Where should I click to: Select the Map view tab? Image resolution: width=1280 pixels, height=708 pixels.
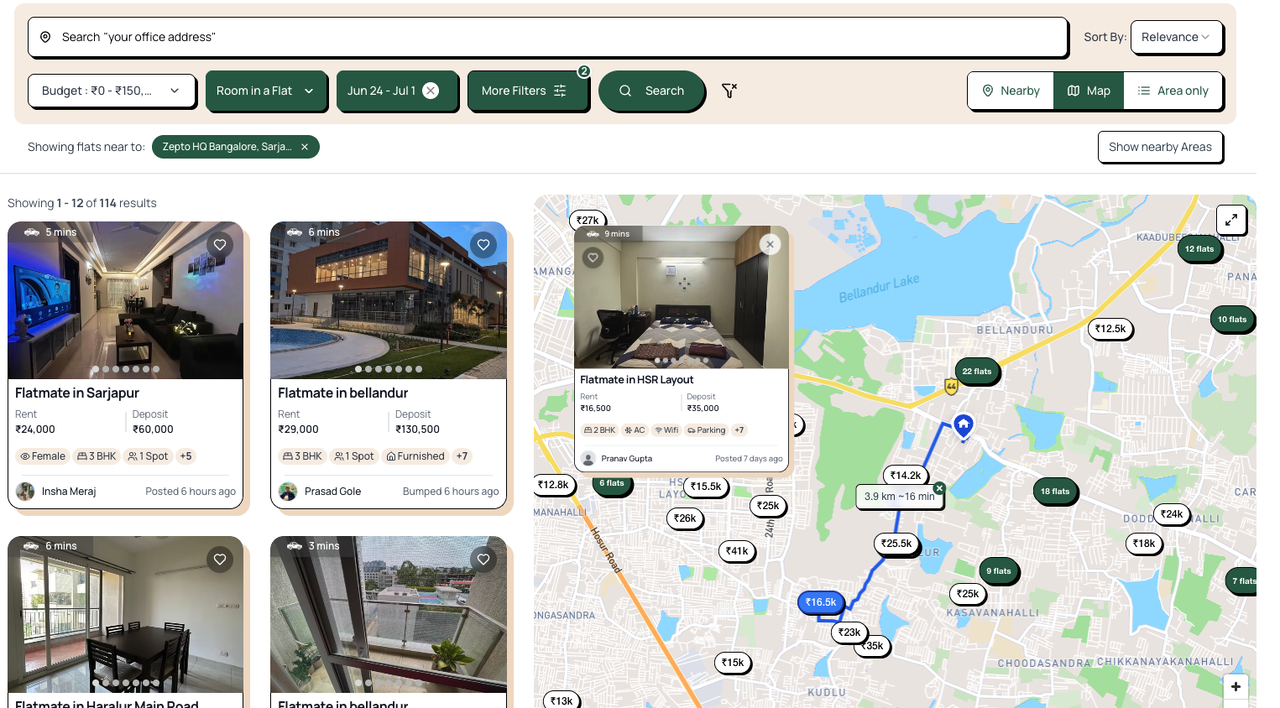tap(1088, 91)
